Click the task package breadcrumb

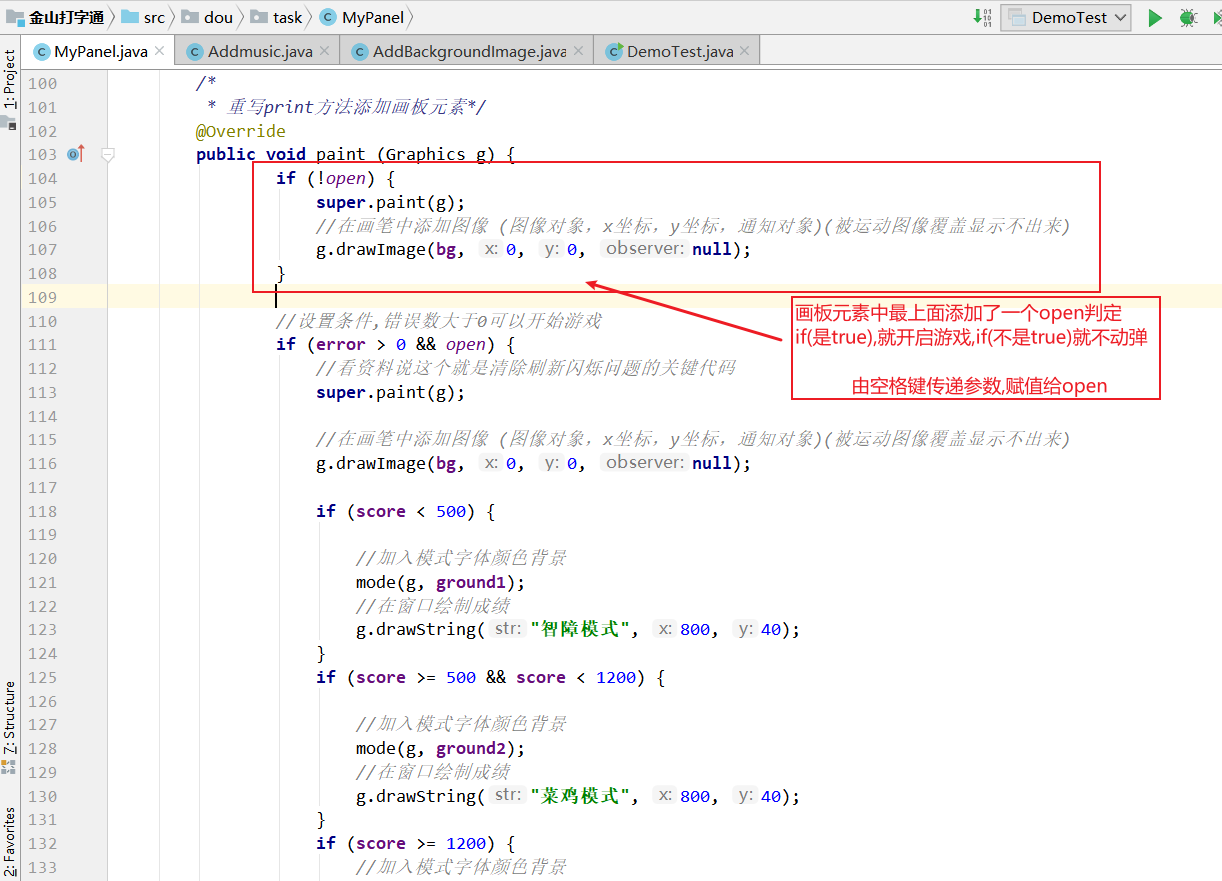click(276, 17)
